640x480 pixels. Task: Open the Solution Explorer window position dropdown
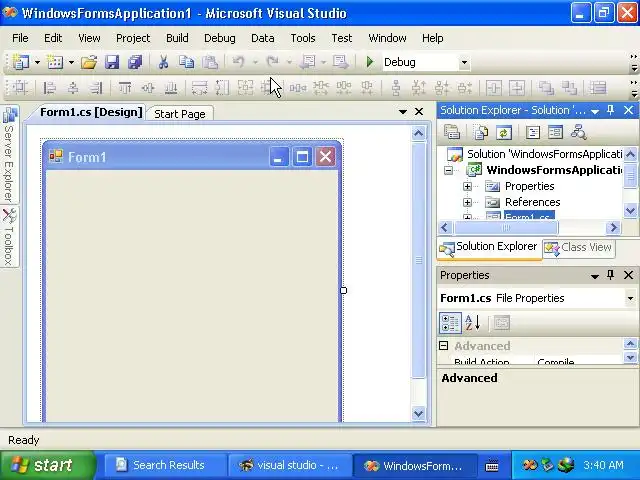[x=595, y=111]
